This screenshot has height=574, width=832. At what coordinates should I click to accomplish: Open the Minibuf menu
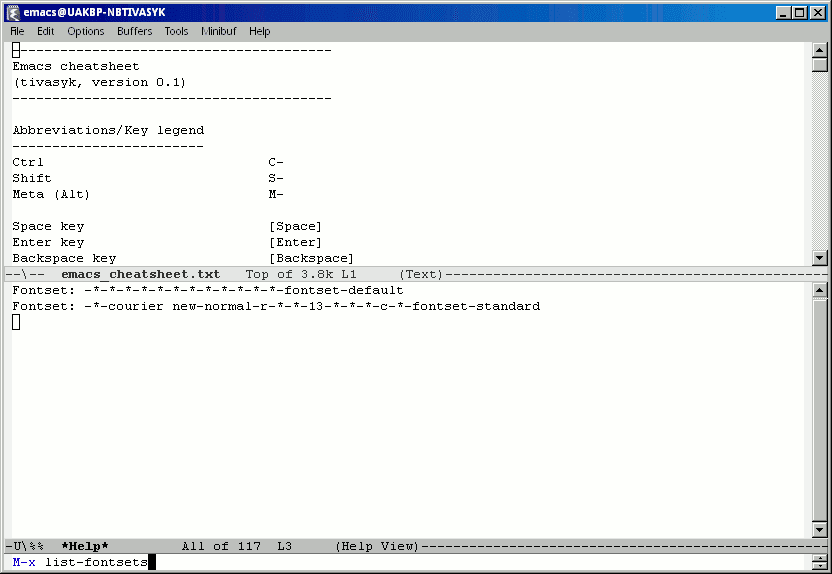(x=219, y=31)
